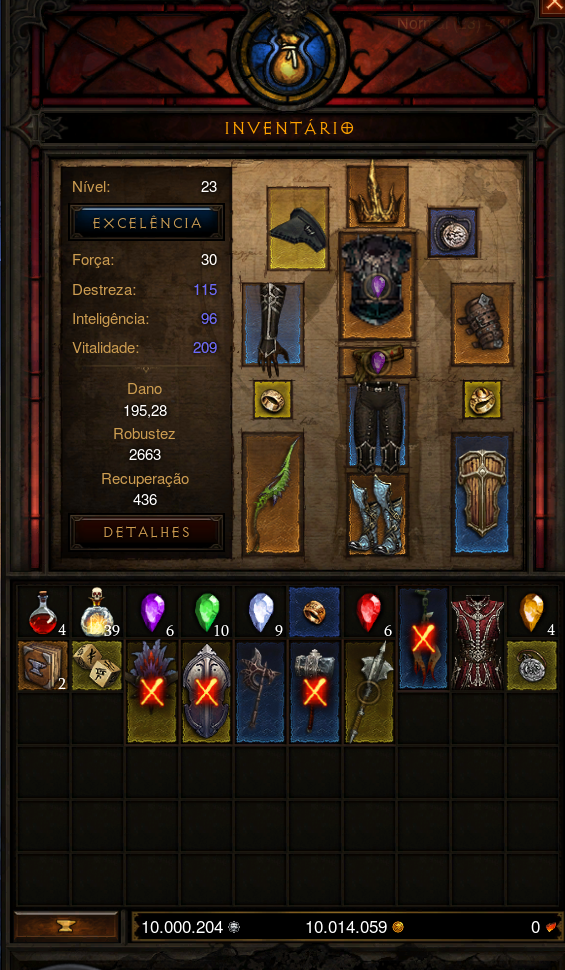Screen dimensions: 565x970
Task: Select the equipped black gauntlets
Action: click(272, 325)
